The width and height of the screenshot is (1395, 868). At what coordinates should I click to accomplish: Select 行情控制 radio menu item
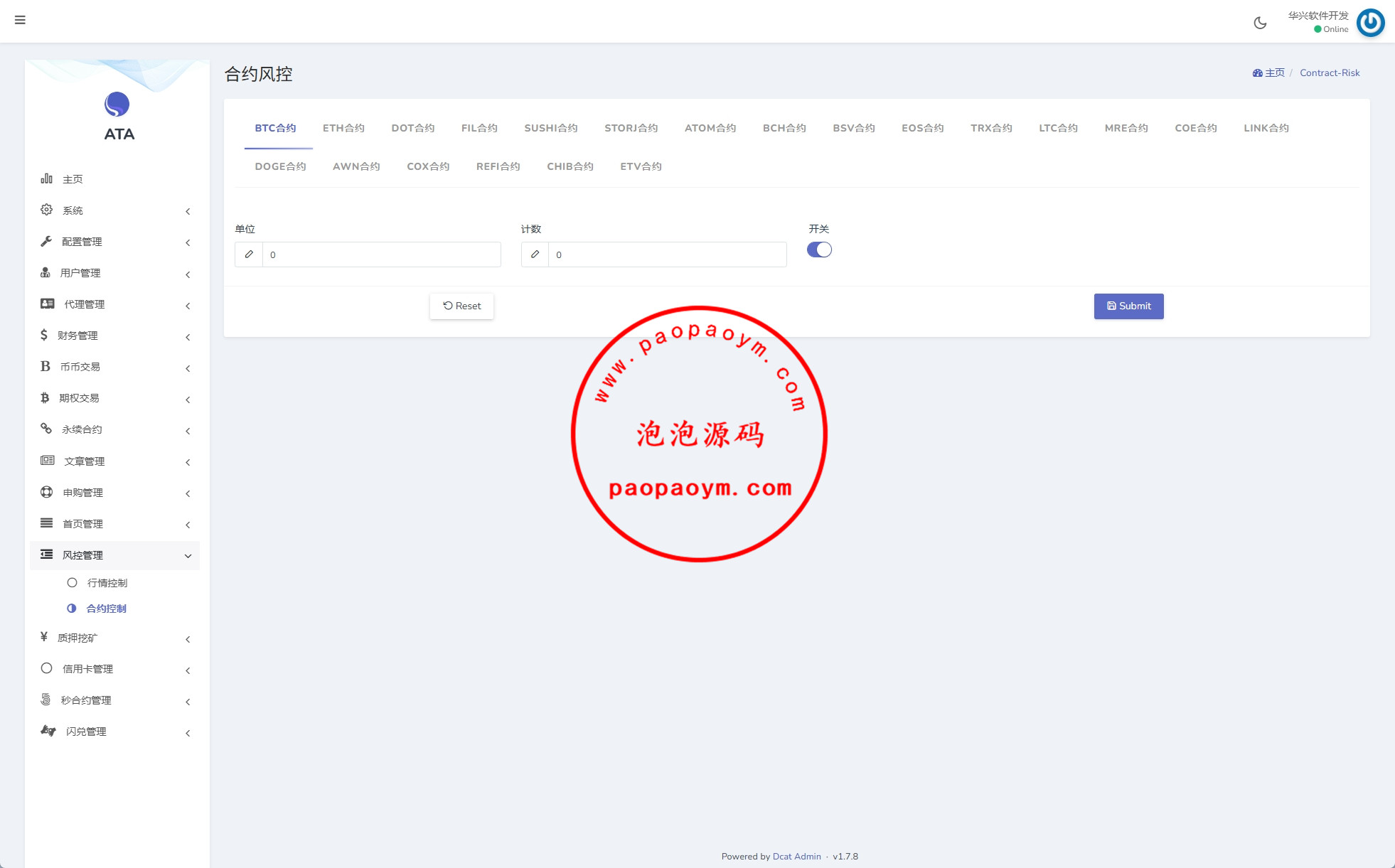pos(72,583)
